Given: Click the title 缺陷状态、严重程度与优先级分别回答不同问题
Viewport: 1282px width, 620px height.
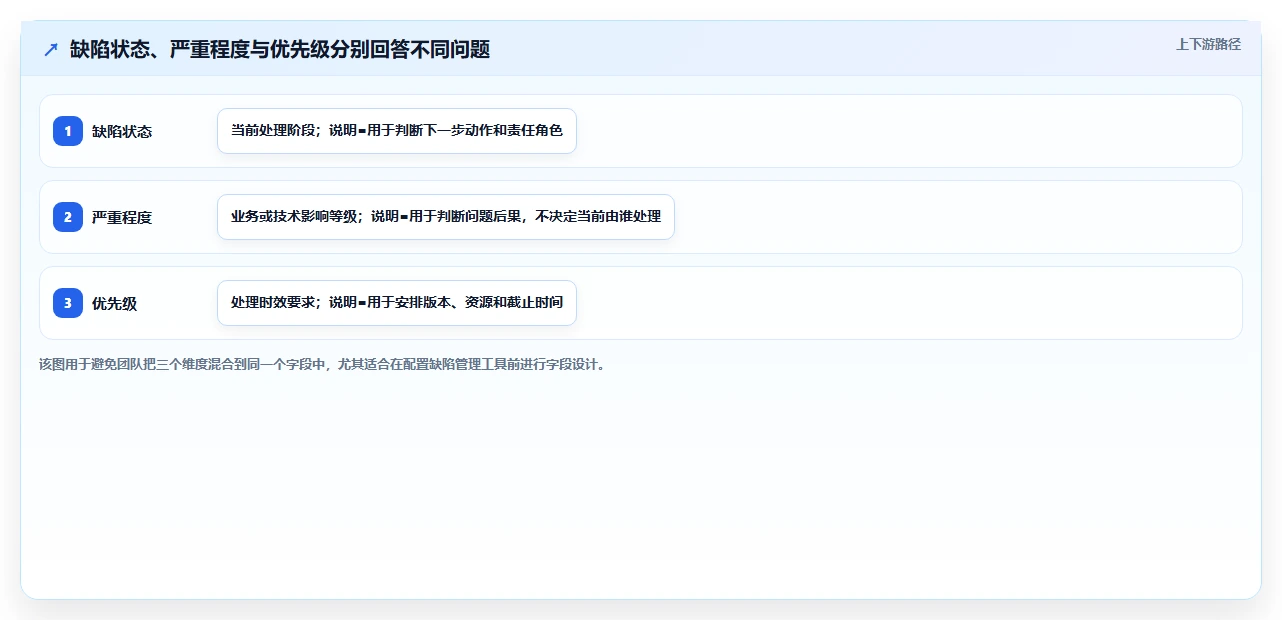Looking at the screenshot, I should tap(280, 50).
